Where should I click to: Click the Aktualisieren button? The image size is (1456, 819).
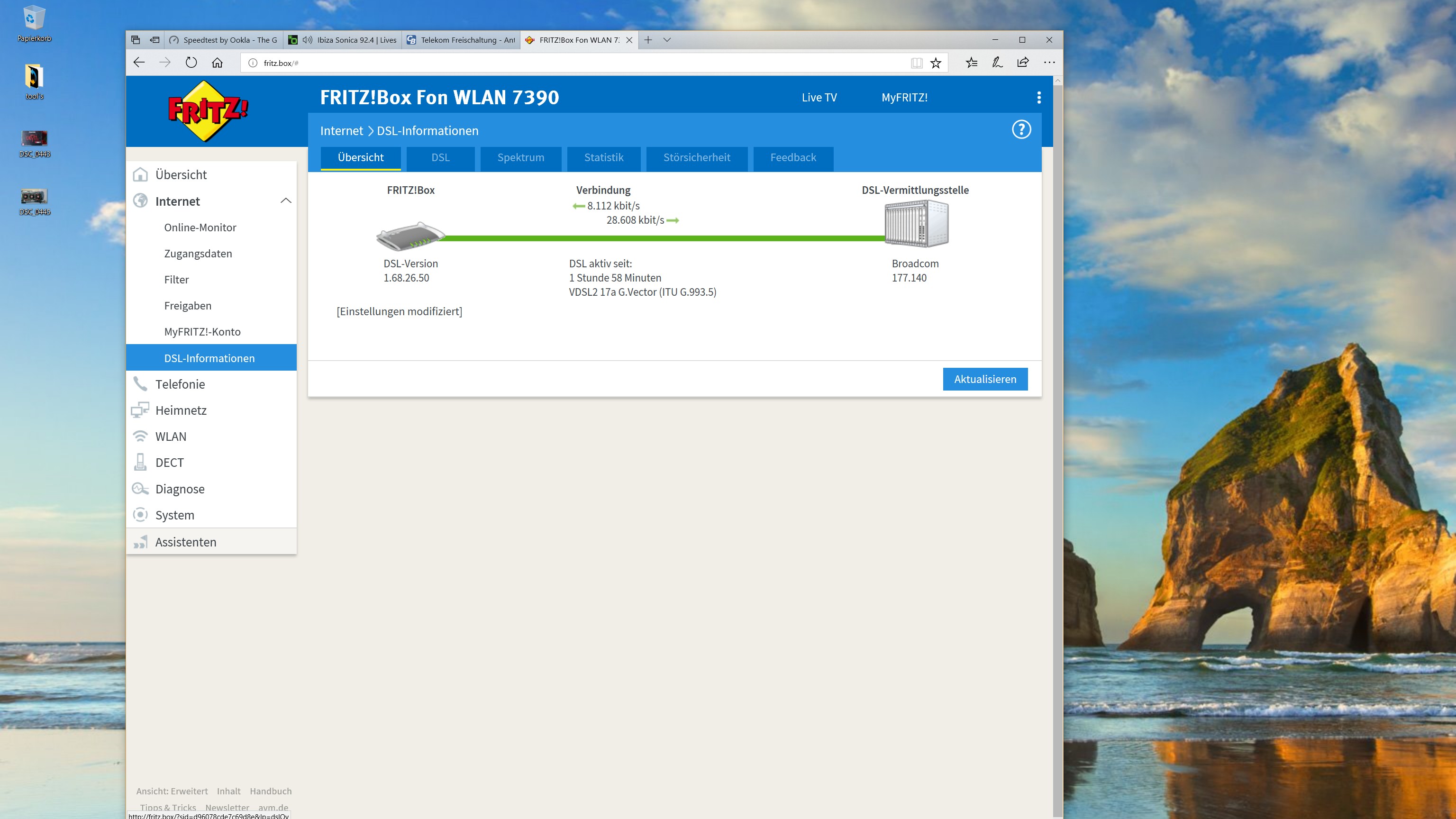984,379
